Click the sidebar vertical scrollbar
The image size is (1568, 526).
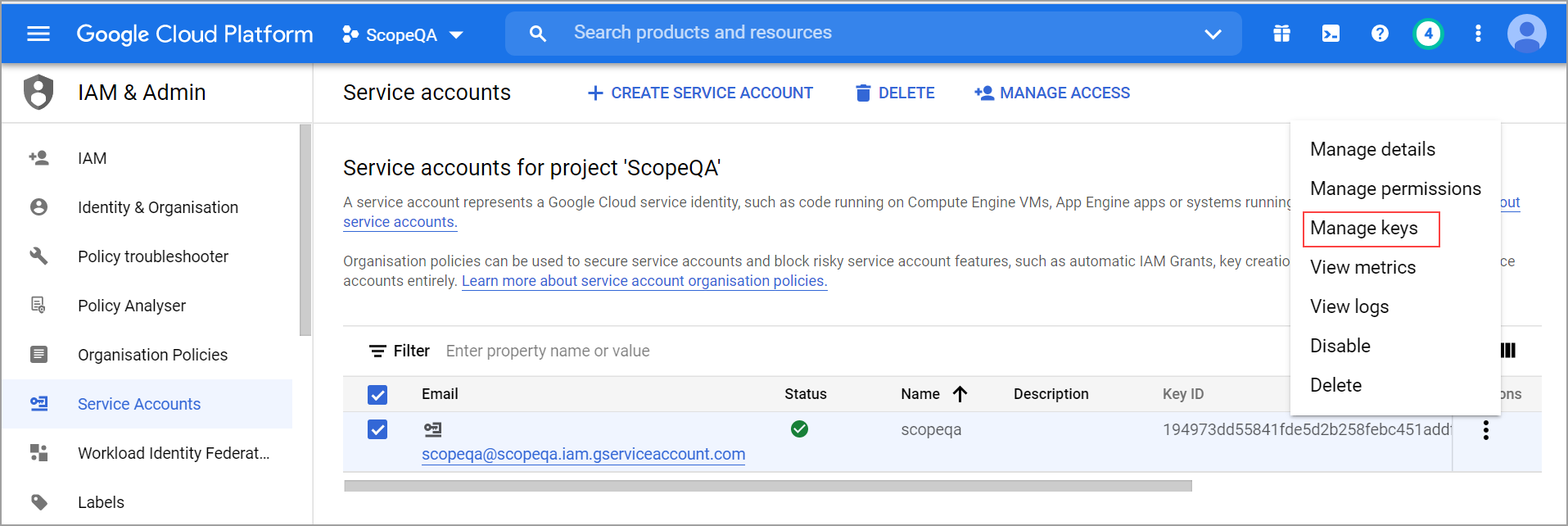pyautogui.click(x=305, y=230)
